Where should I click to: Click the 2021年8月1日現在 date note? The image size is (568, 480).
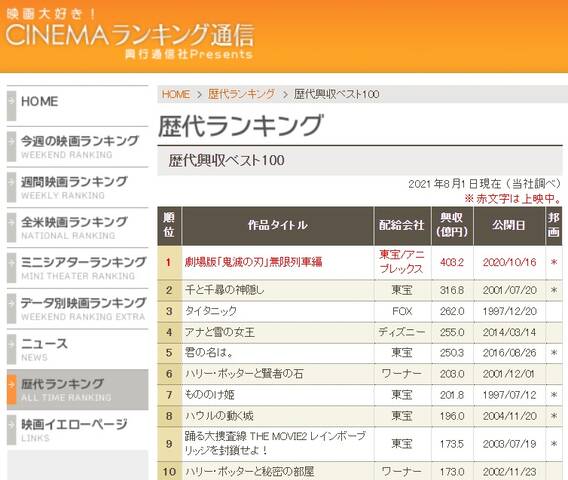pyautogui.click(x=485, y=184)
